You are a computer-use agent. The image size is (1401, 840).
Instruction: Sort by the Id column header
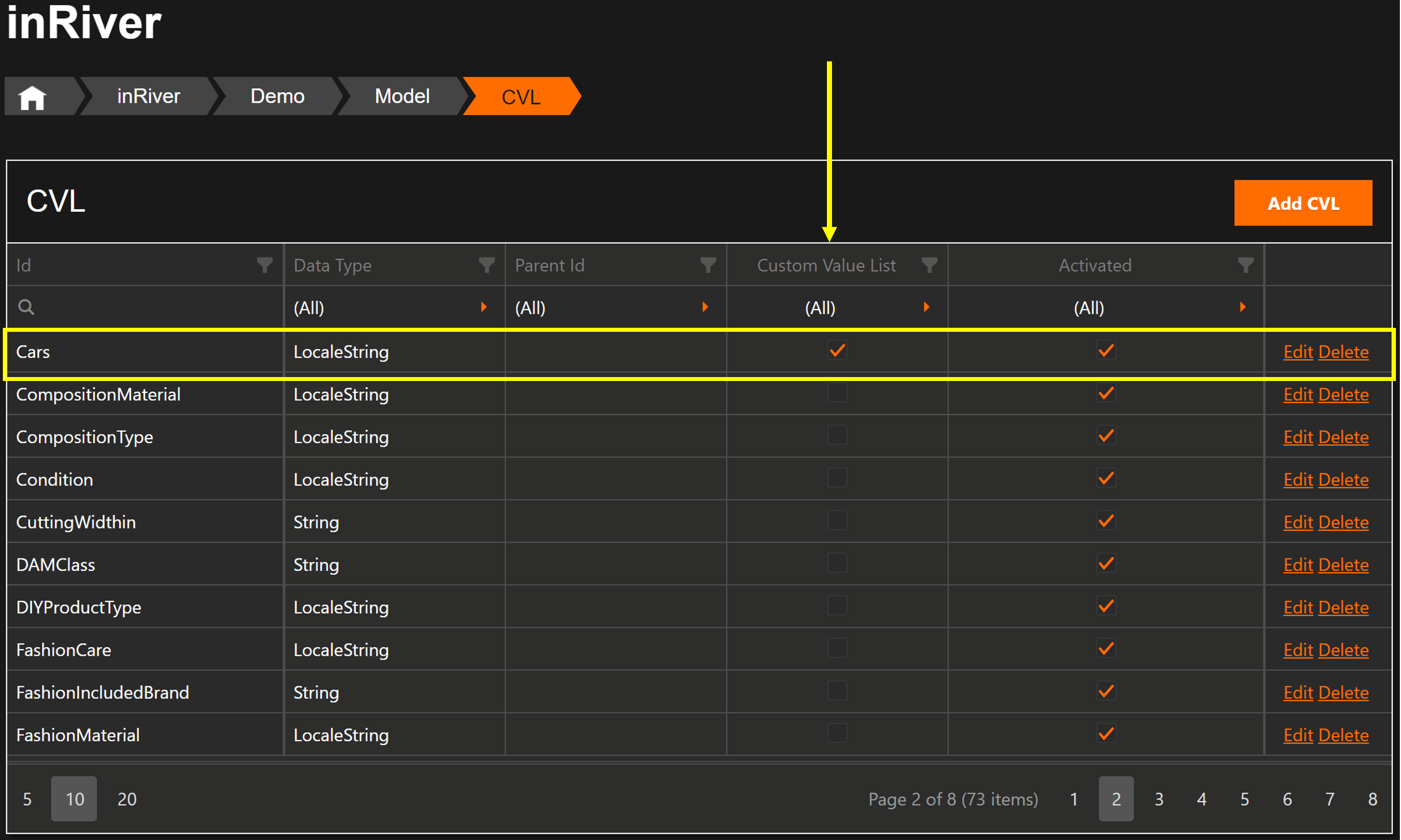pyautogui.click(x=23, y=265)
